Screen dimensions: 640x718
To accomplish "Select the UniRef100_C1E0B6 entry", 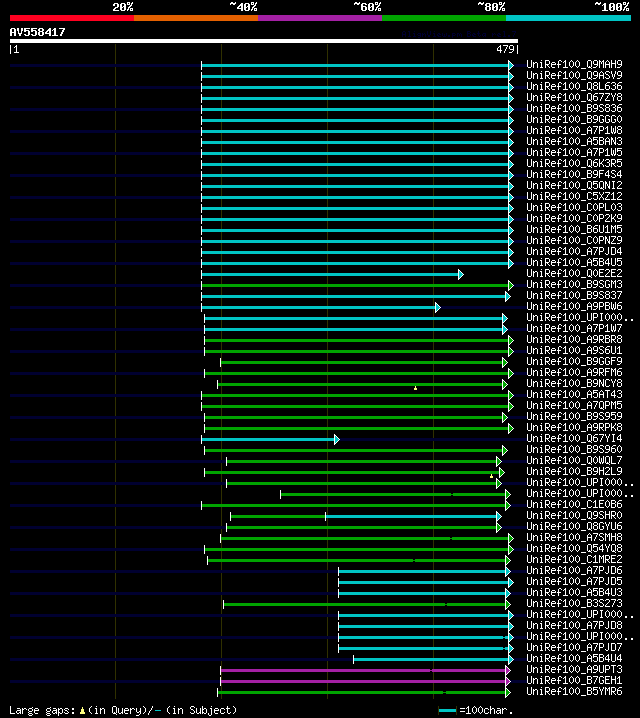I will coord(574,504).
